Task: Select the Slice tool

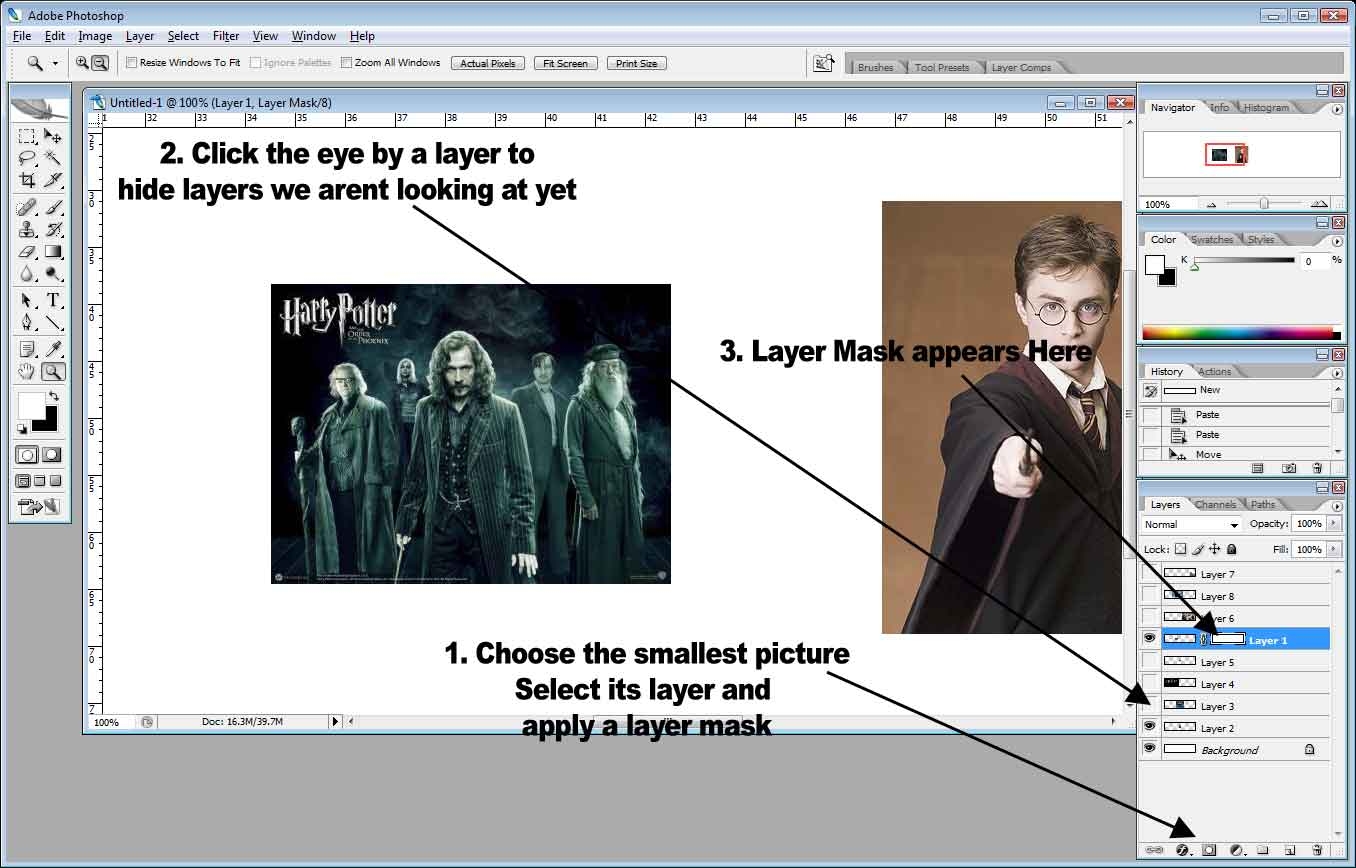Action: (x=53, y=180)
